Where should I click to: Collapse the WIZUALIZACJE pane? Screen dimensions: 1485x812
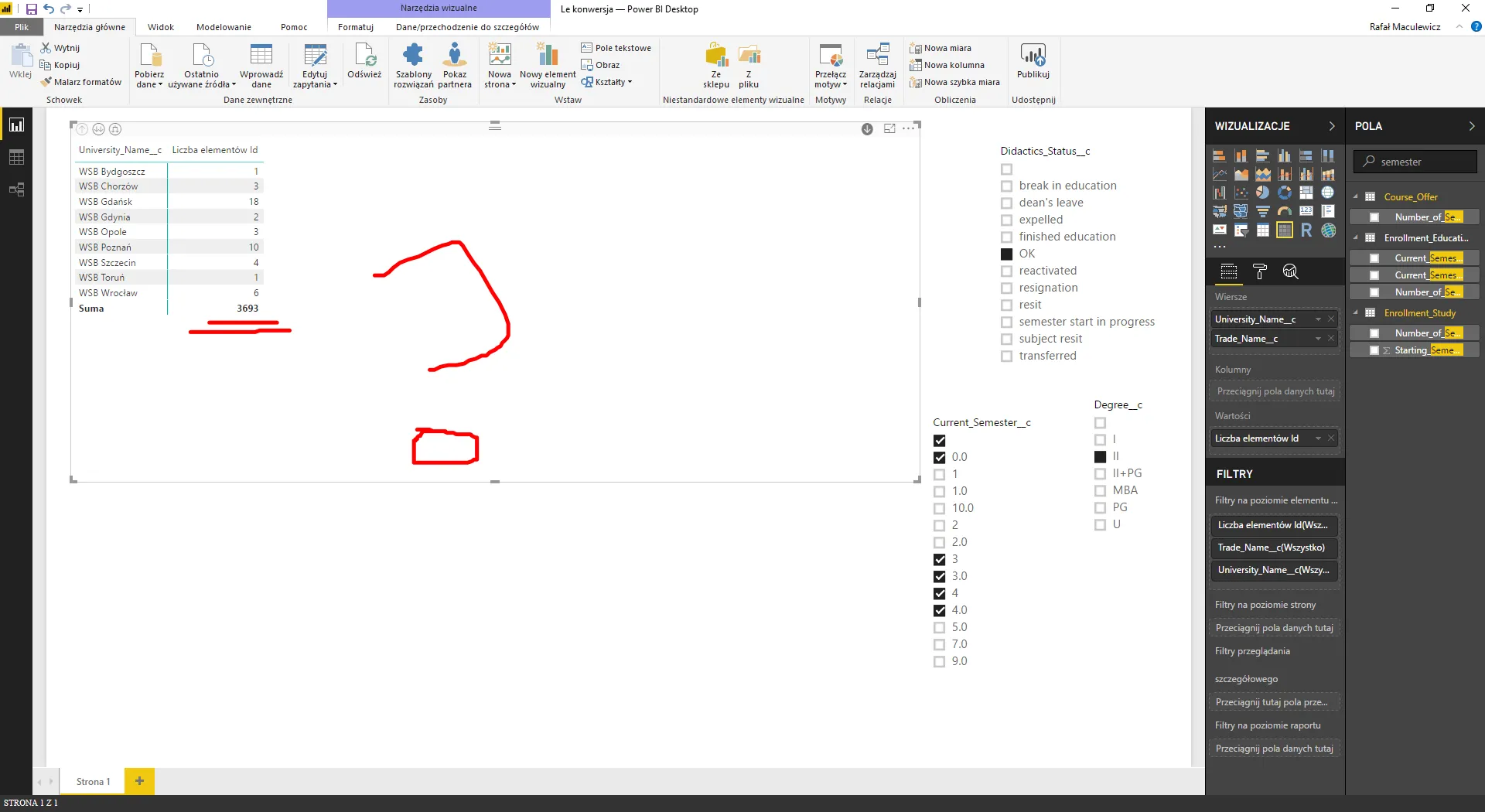pos(1331,126)
